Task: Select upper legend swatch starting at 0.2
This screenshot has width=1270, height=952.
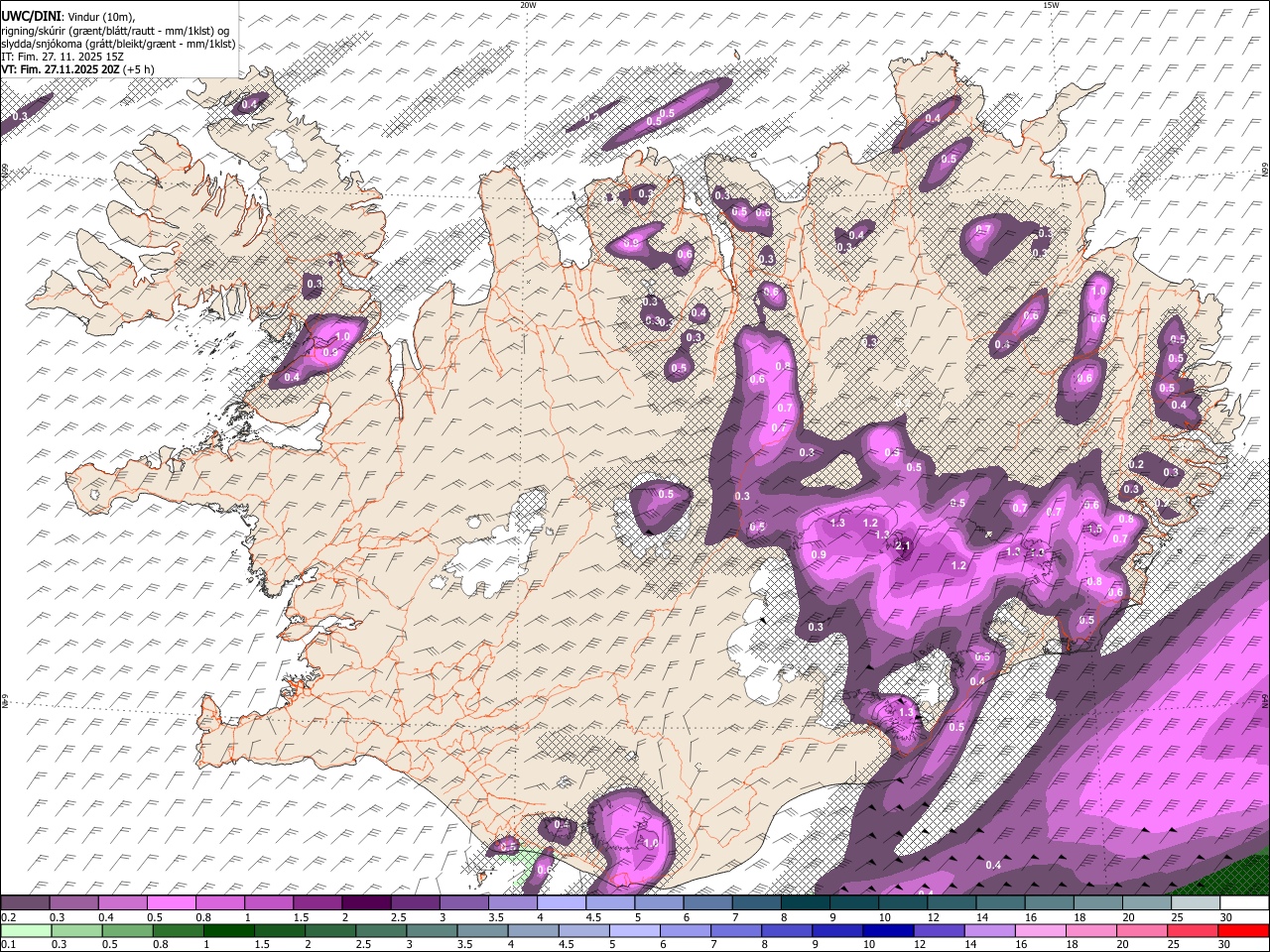Action: click(25, 903)
